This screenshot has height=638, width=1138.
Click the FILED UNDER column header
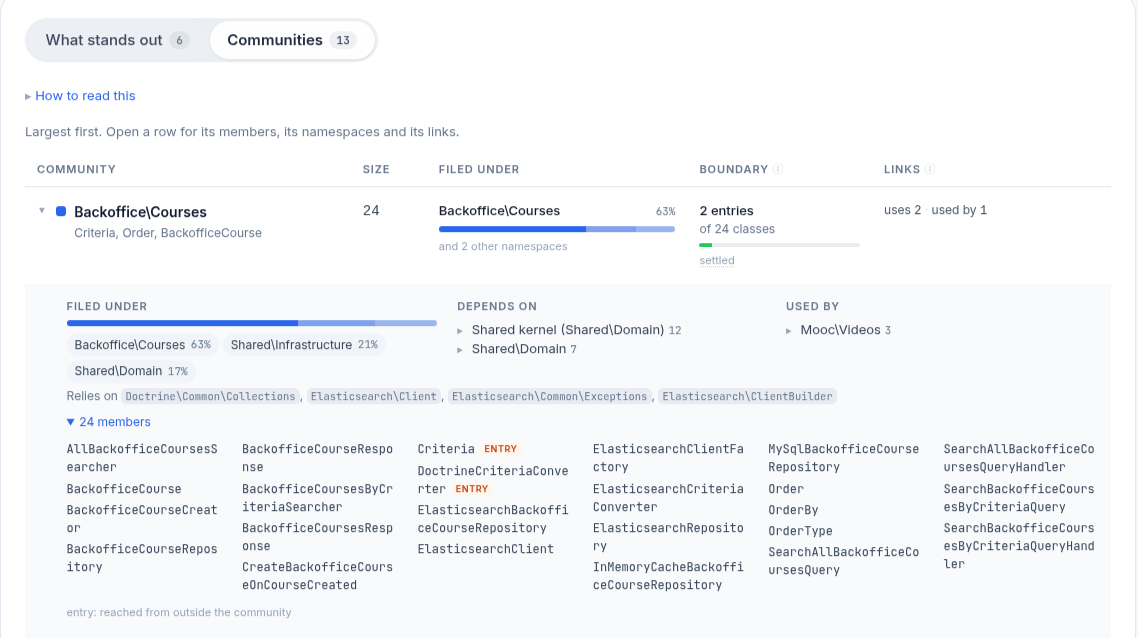click(x=479, y=169)
